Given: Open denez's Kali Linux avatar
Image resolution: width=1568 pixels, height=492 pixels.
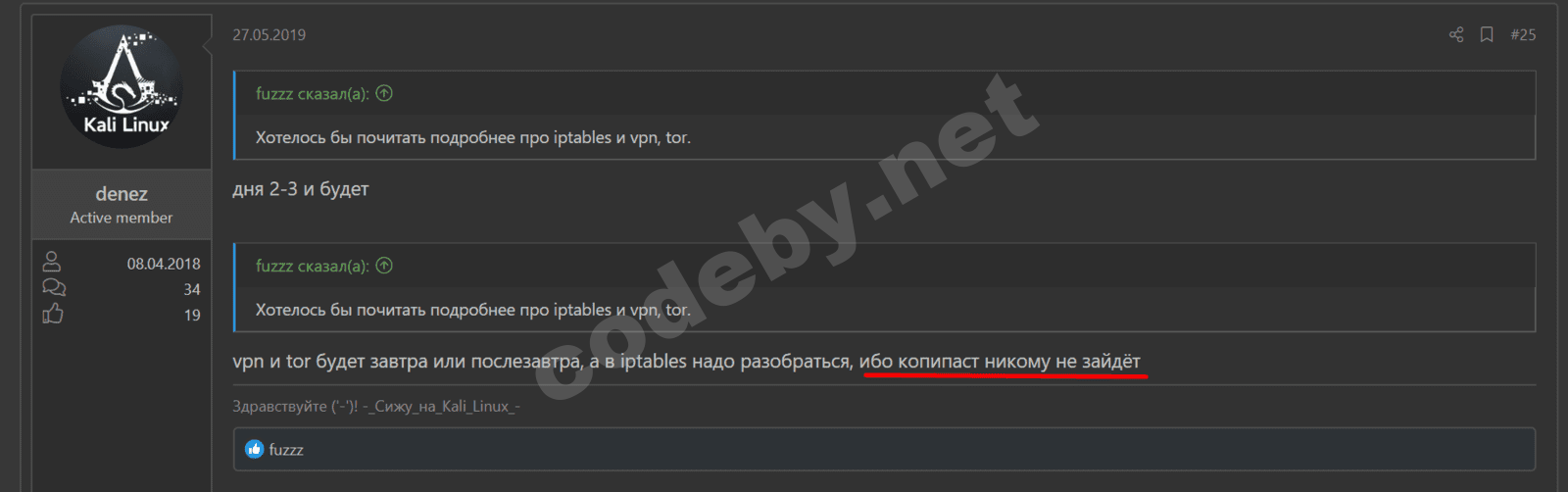Looking at the screenshot, I should (x=122, y=86).
